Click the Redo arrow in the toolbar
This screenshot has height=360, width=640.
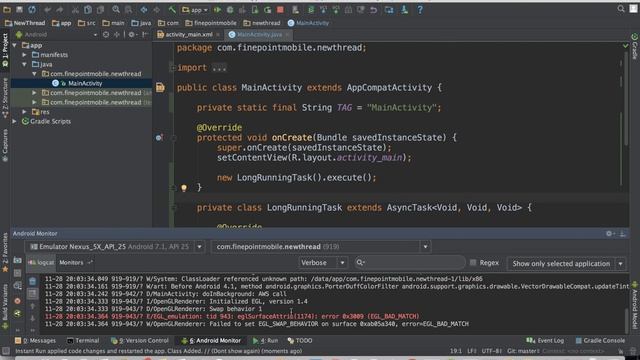coord(60,9)
